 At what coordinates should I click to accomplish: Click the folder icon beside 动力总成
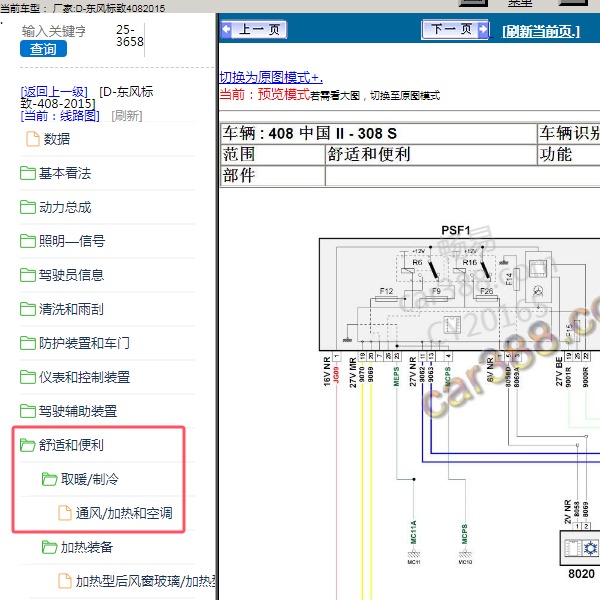28,207
